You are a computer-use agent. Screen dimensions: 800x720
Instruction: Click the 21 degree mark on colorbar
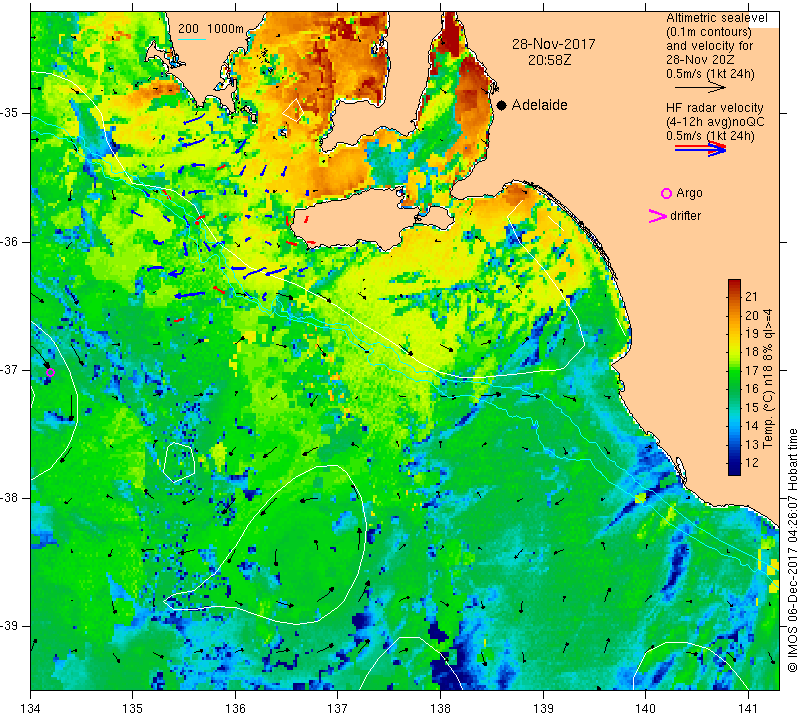click(x=751, y=296)
